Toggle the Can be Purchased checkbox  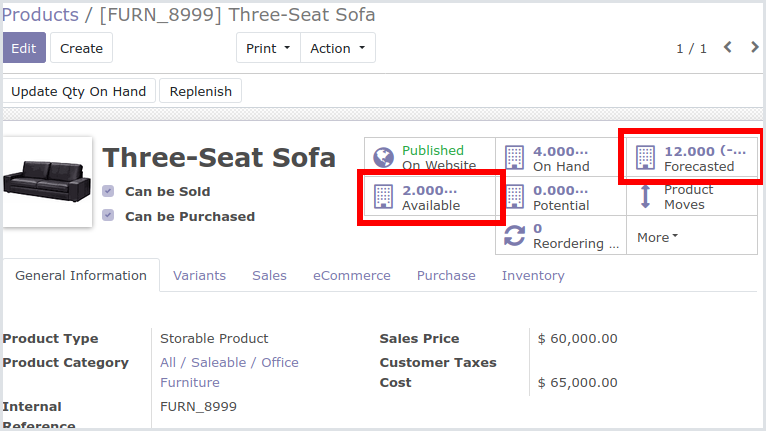pyautogui.click(x=108, y=216)
